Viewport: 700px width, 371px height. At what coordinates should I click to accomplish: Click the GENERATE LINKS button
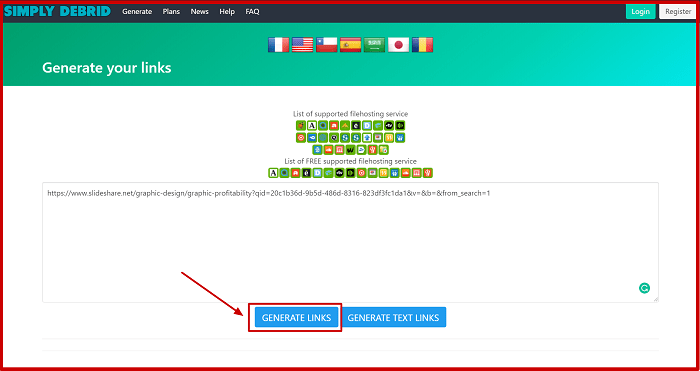(296, 318)
